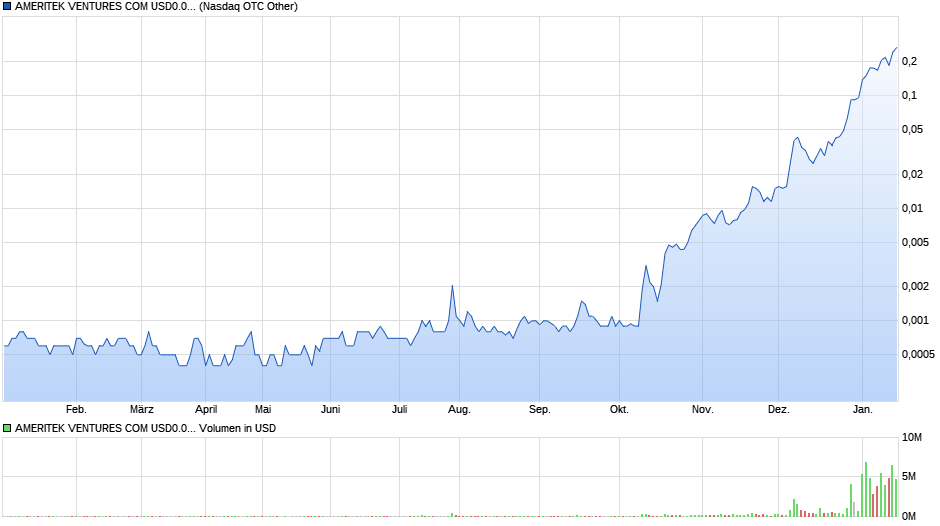Click the 0,002 price axis label
Image resolution: width=940 pixels, height=526 pixels.
915,287
